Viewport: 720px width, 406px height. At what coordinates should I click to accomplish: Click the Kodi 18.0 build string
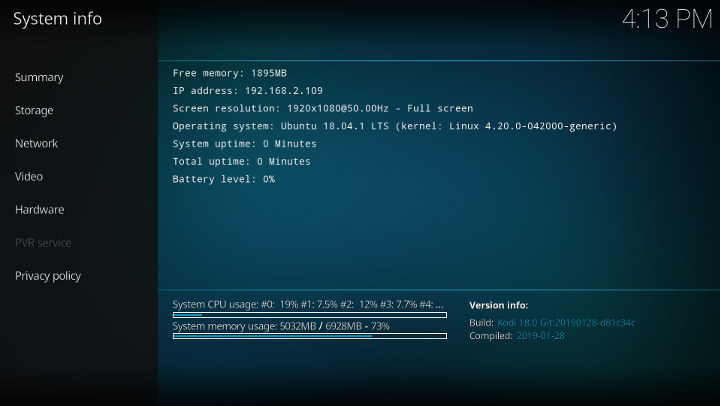566,322
